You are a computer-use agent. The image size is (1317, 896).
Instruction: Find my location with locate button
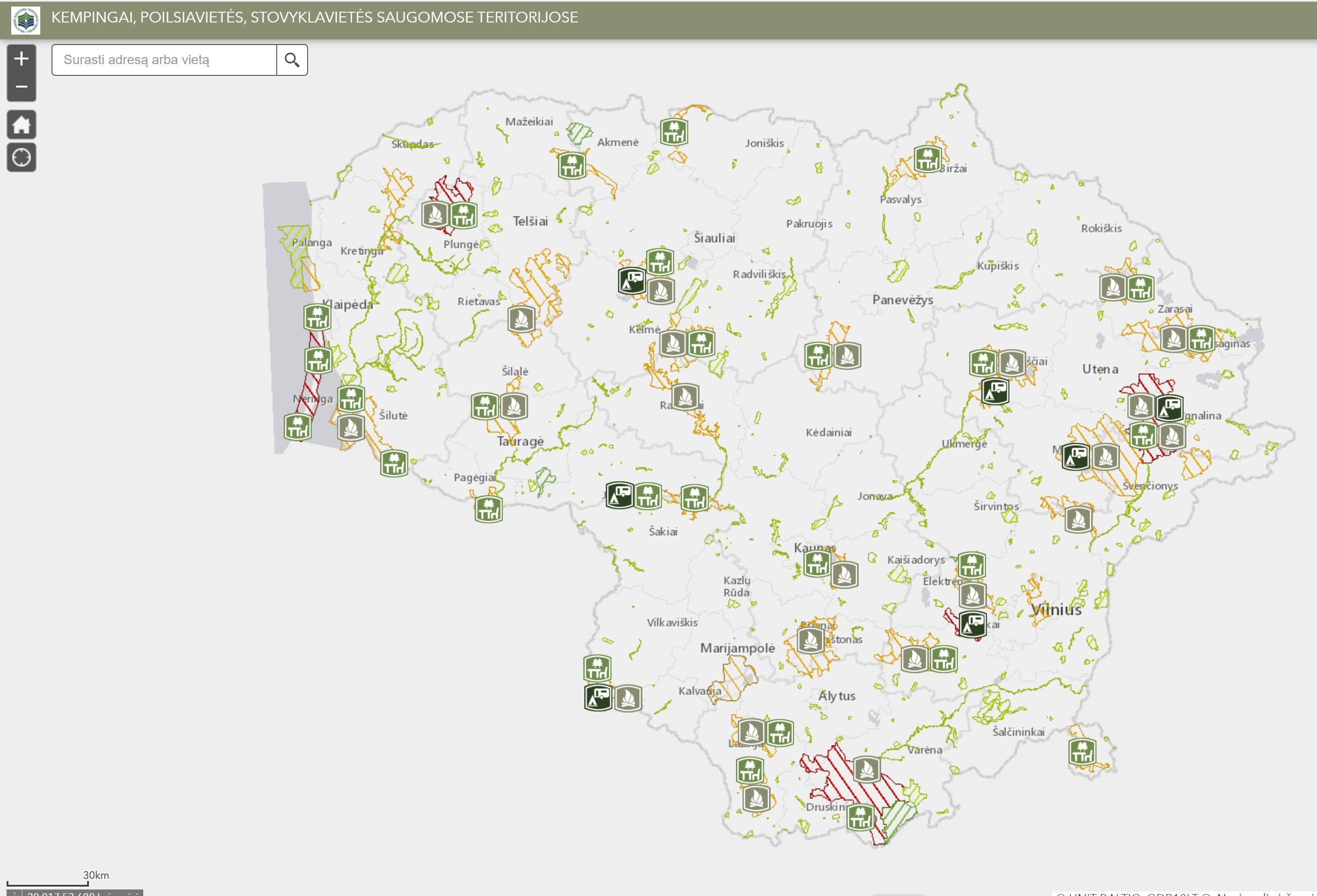[x=22, y=157]
